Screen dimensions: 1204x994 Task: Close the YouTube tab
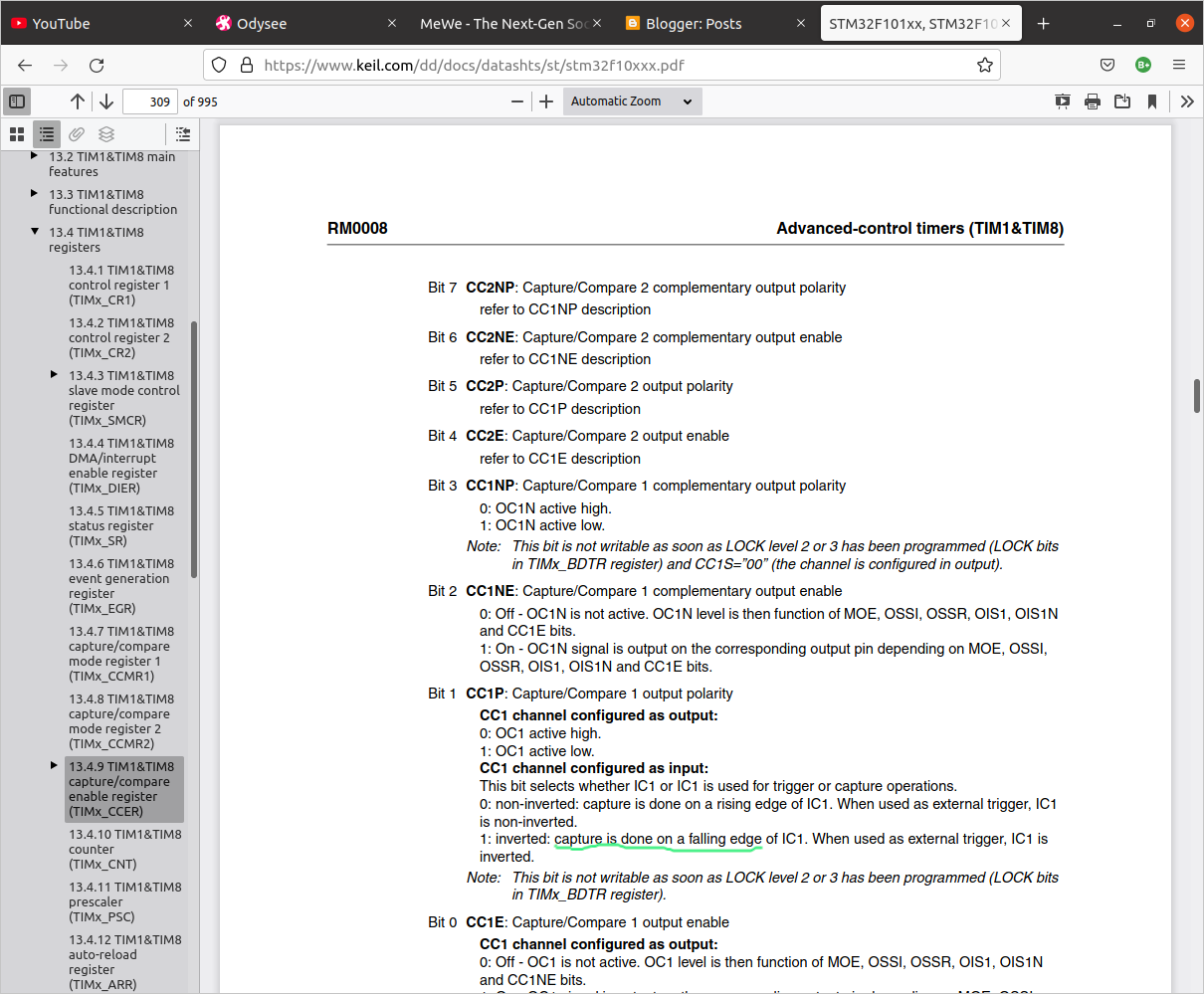tap(188, 23)
